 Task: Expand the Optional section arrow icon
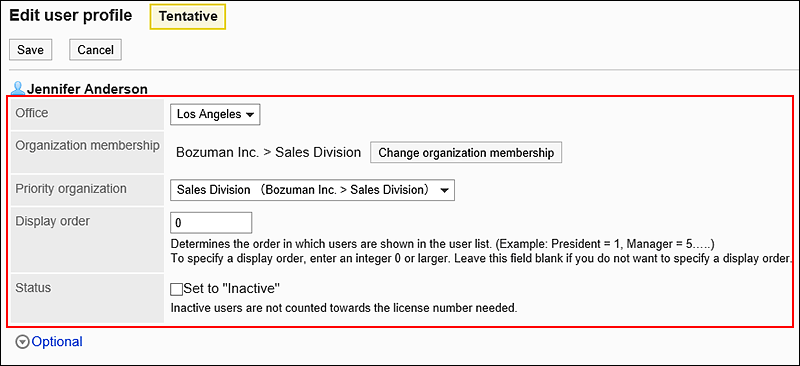point(22,342)
